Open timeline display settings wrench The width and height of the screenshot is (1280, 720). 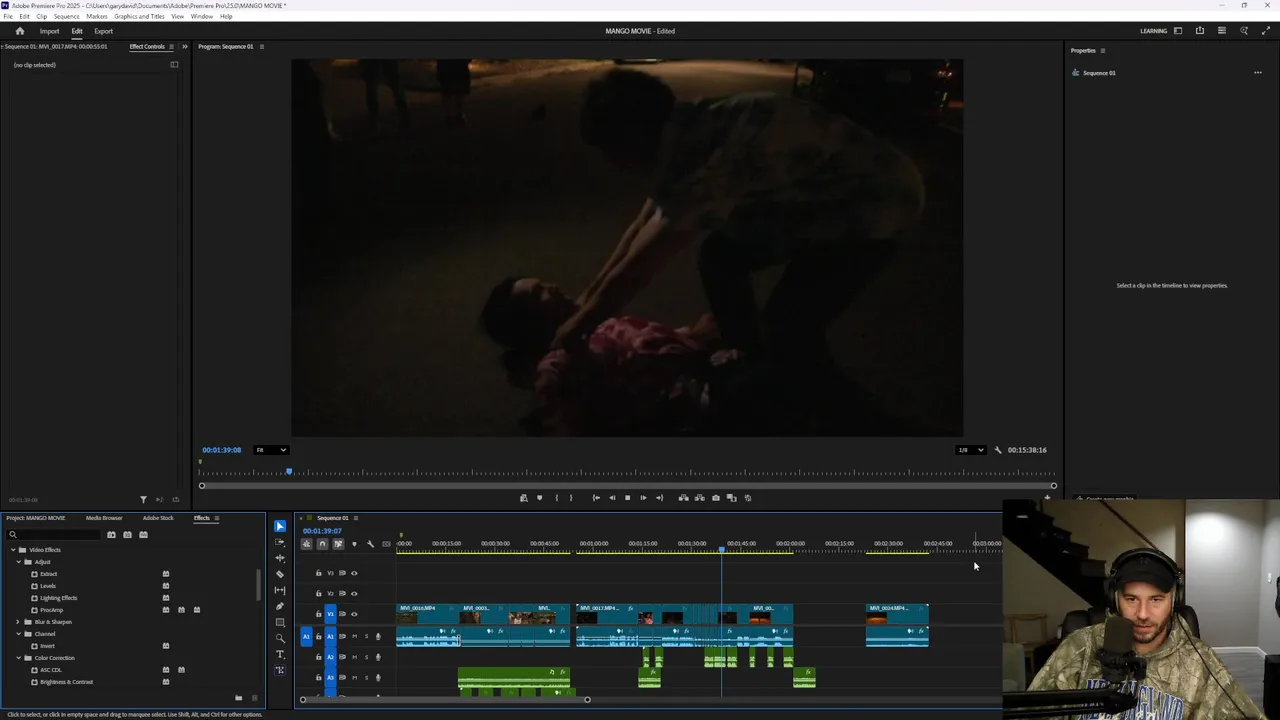370,544
